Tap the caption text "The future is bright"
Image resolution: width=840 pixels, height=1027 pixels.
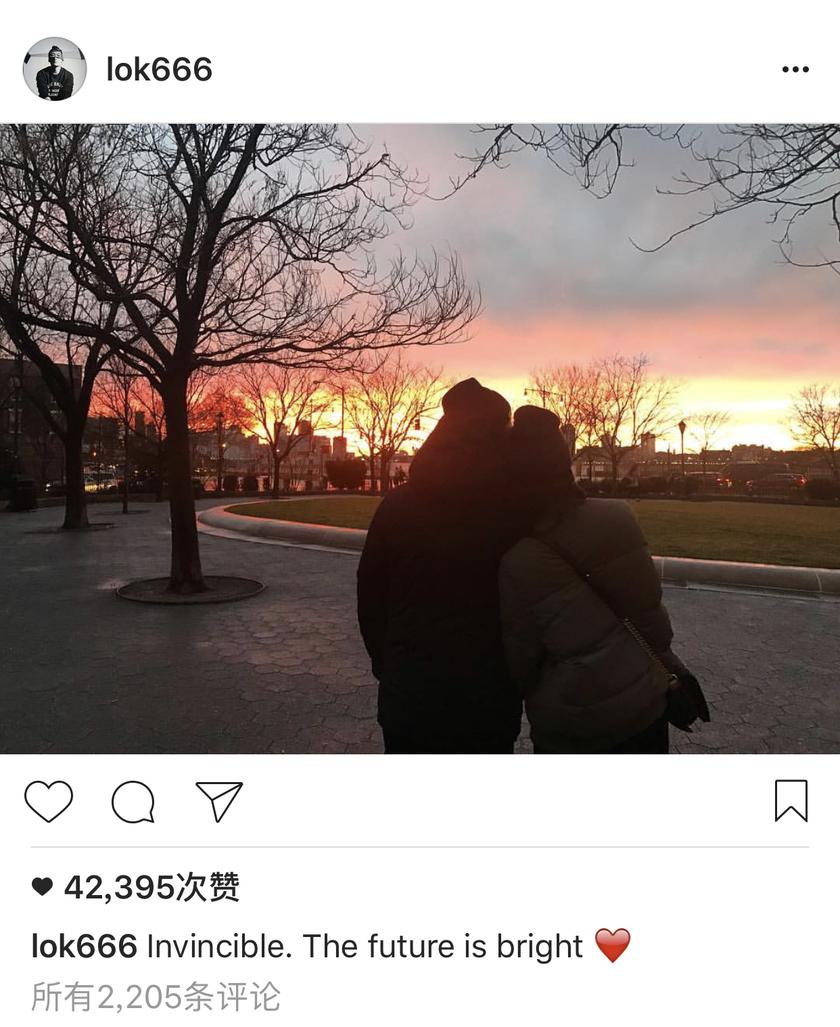tap(443, 946)
